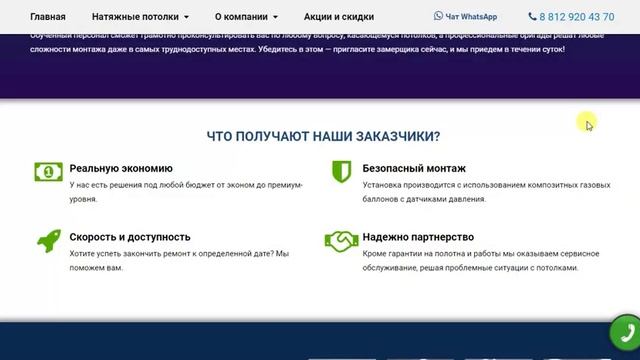Click the green shield icon
640x360 pixels.
(x=342, y=171)
